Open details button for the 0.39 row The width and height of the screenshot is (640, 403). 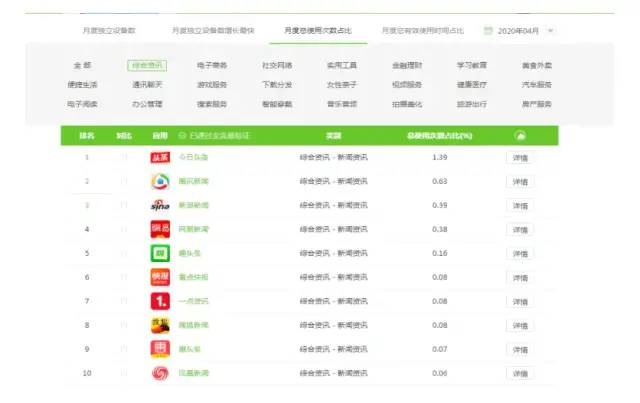pos(520,206)
